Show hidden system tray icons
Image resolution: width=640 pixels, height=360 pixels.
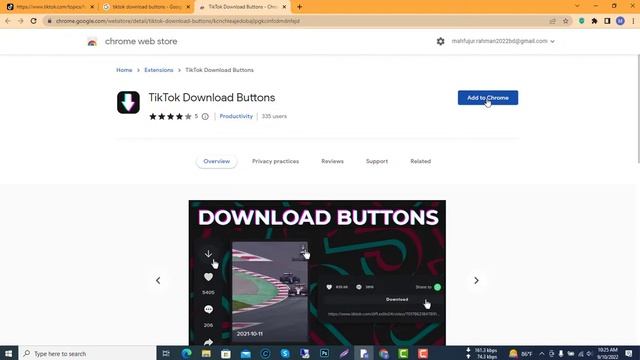click(542, 353)
